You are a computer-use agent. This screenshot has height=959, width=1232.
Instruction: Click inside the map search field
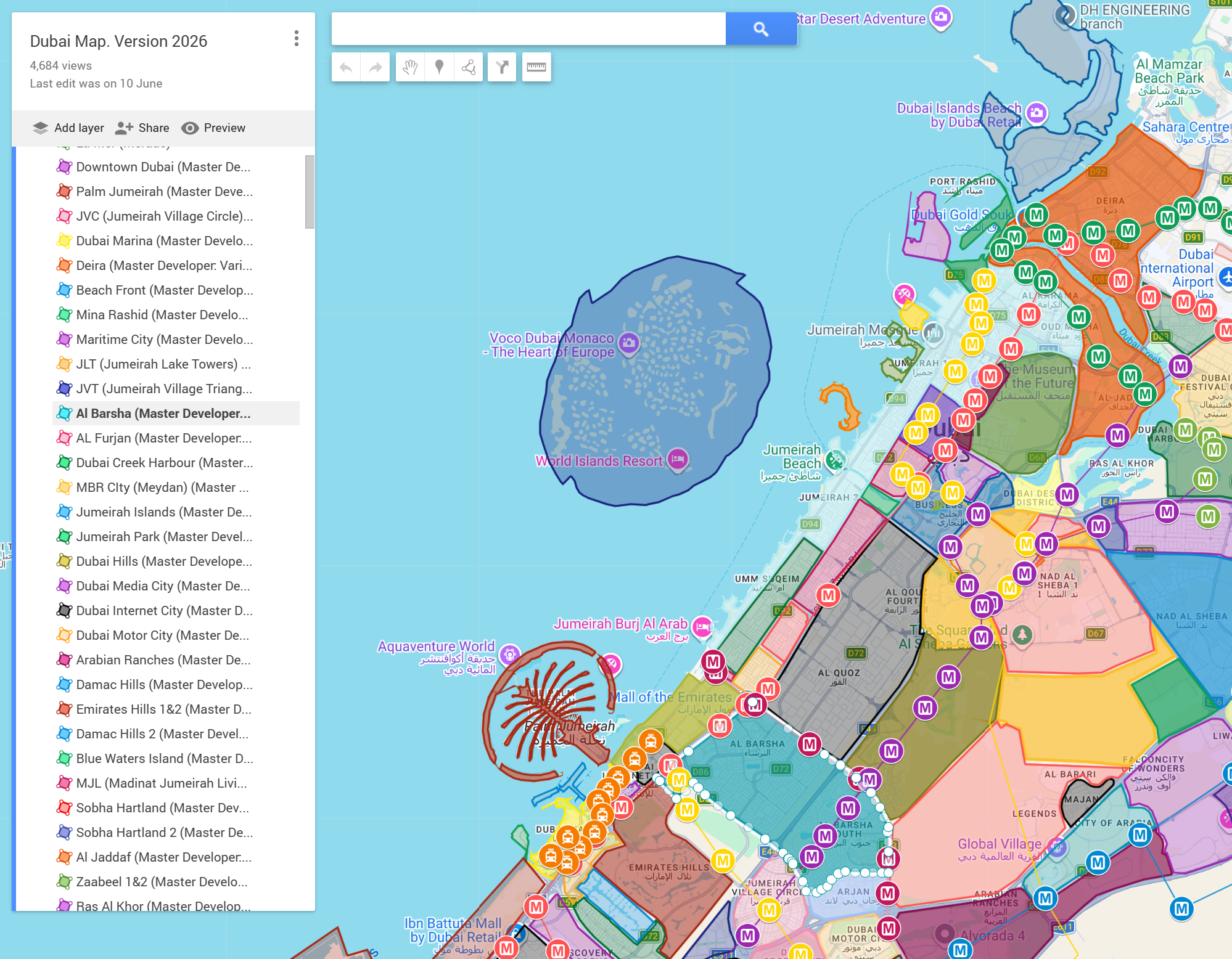coord(528,29)
